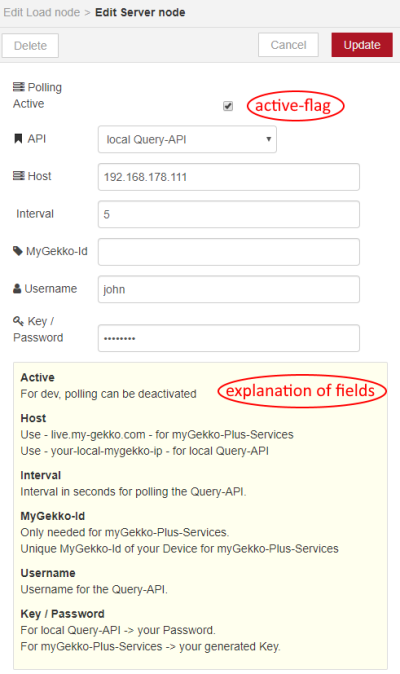Focus the Host IP address field
The image size is (400, 674).
point(229,177)
